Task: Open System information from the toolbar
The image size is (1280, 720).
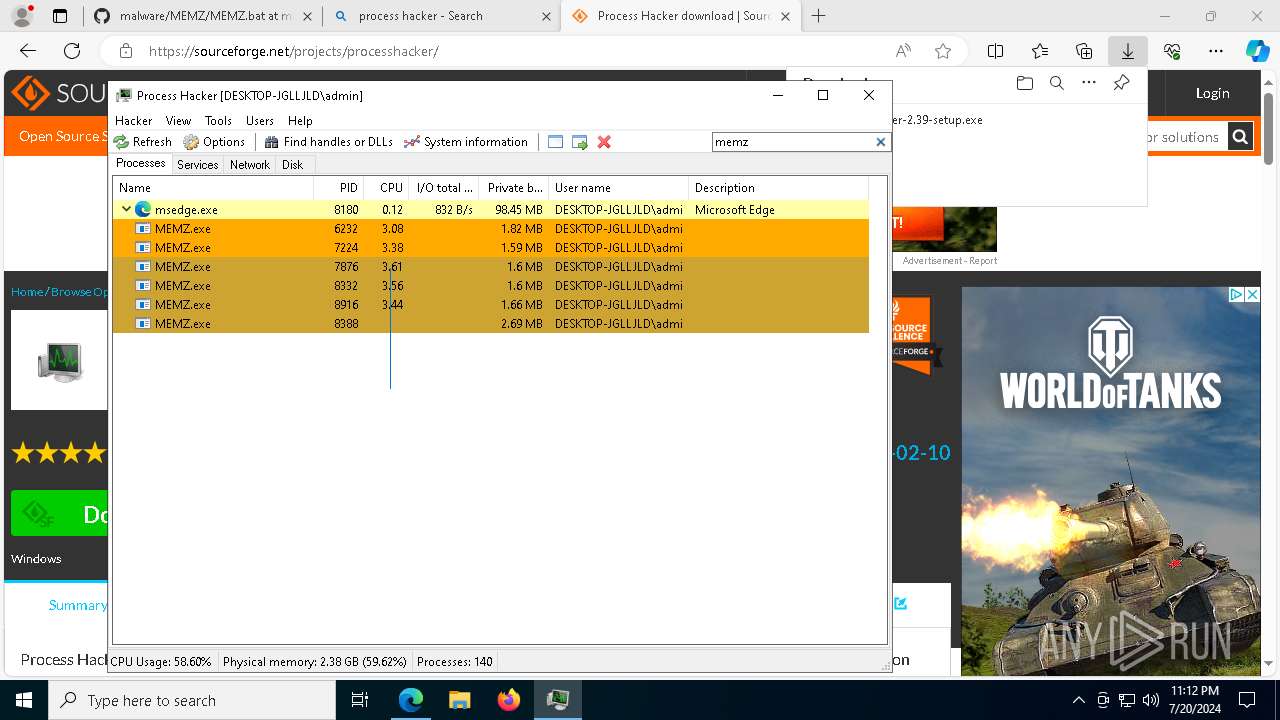Action: point(466,142)
